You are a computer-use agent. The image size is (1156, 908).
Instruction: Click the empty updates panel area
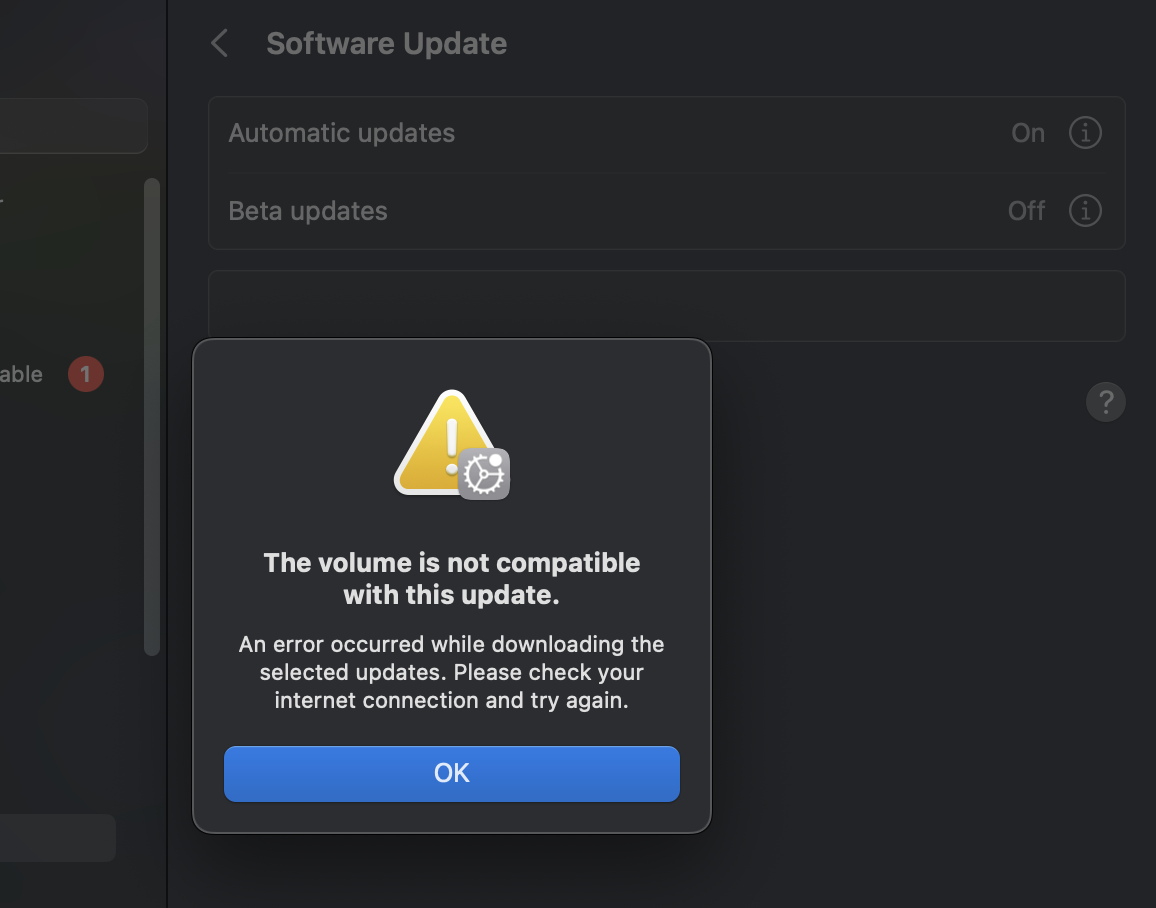900,305
